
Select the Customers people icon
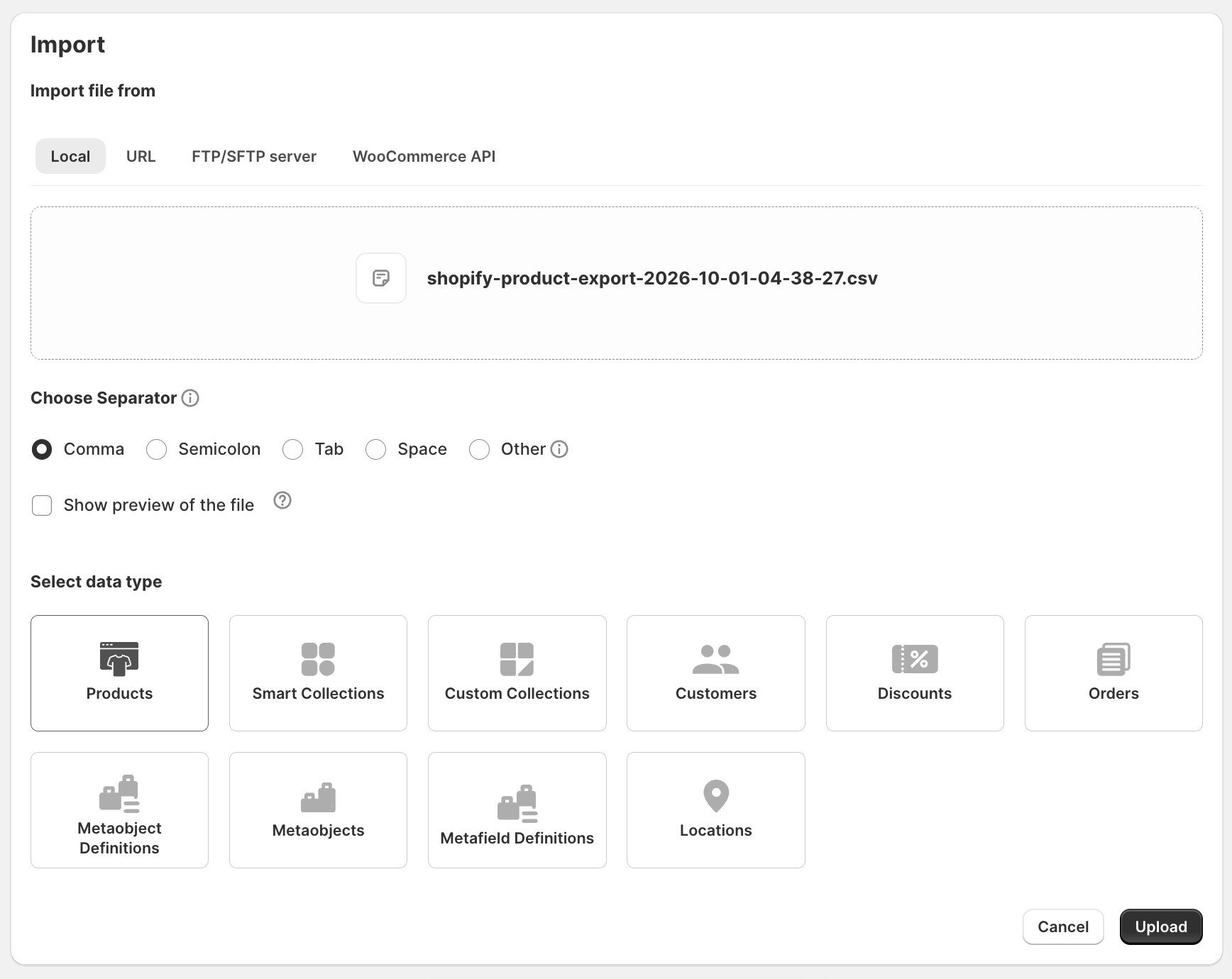coord(715,659)
